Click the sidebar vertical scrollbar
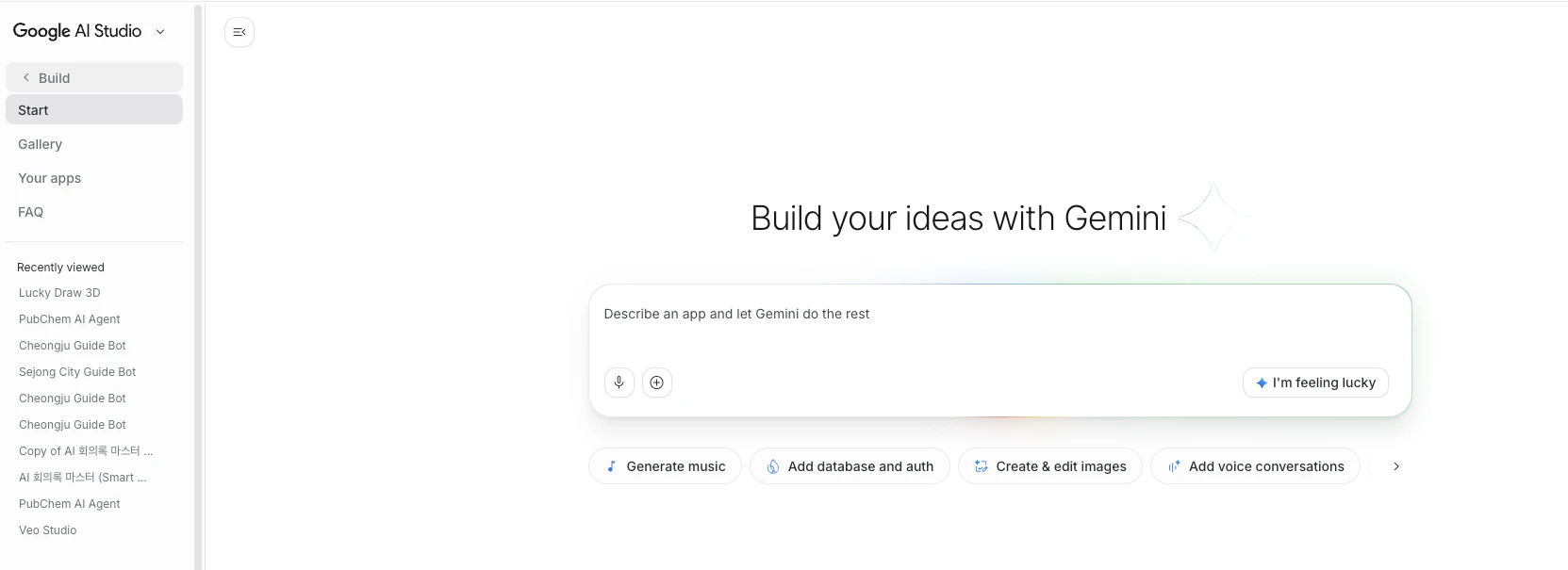 click(x=198, y=283)
